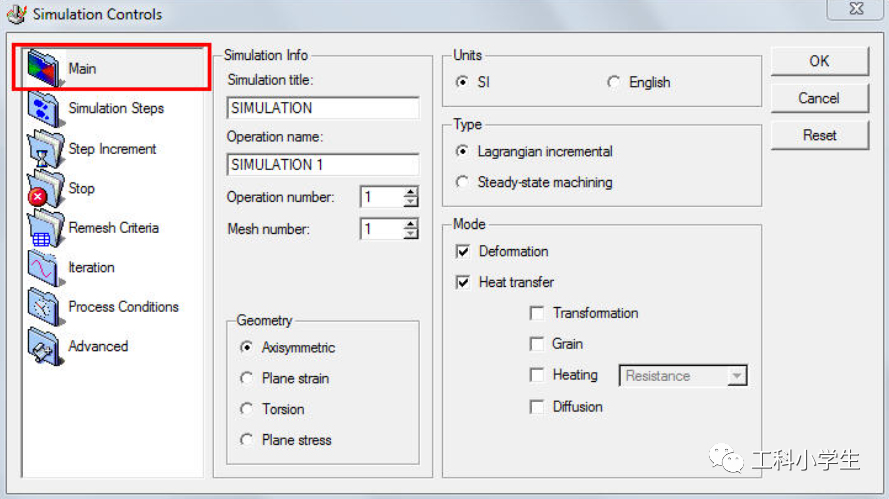The image size is (889, 499).
Task: Open the Simulation Steps folder icon
Action: [x=44, y=108]
